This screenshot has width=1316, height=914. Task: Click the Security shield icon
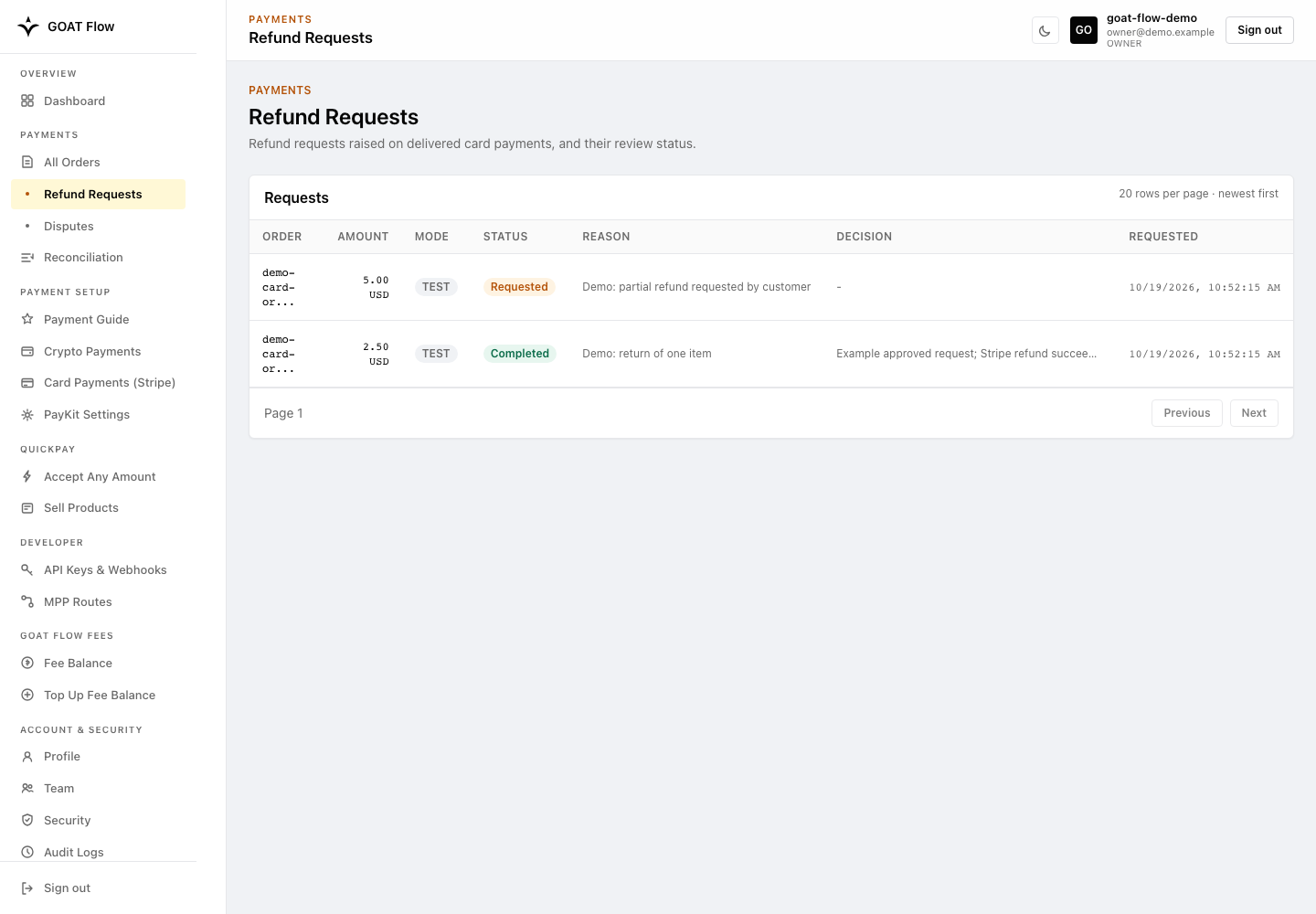27,820
